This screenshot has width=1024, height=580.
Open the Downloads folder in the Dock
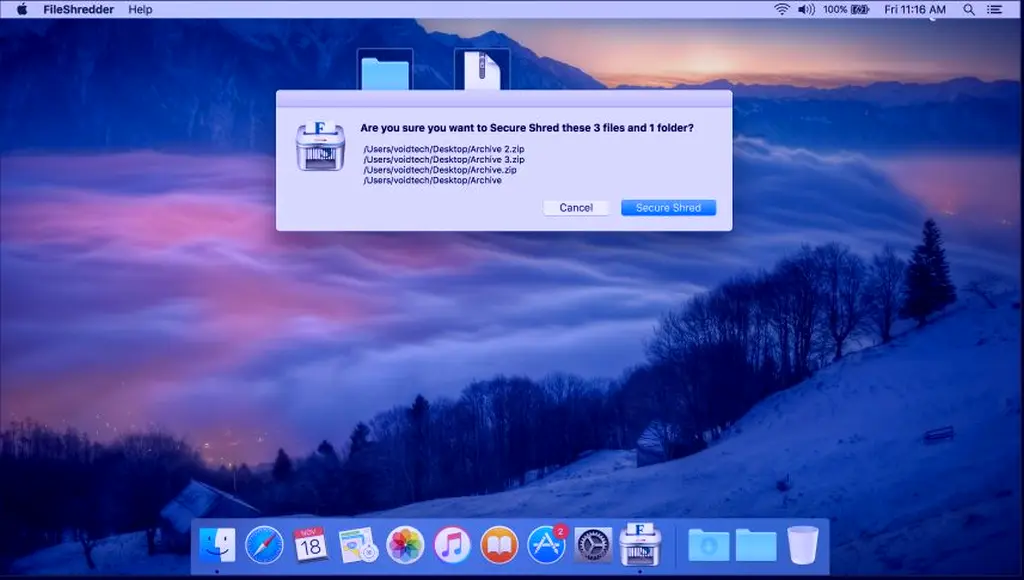(x=709, y=545)
